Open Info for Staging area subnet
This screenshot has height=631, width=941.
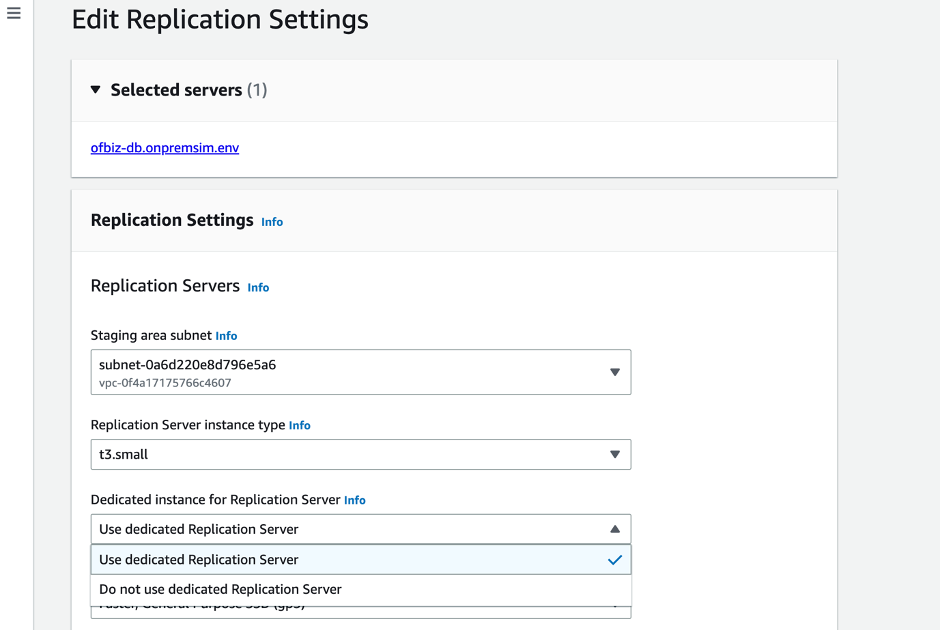[227, 336]
